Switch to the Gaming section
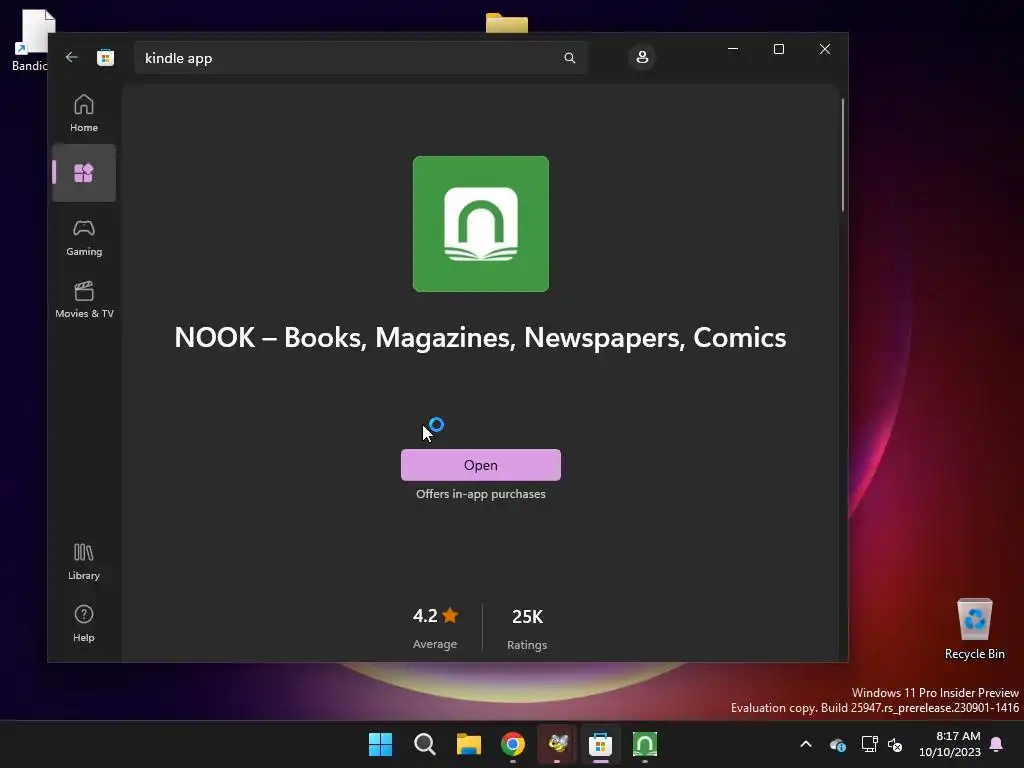The width and height of the screenshot is (1024, 768). pyautogui.click(x=84, y=238)
